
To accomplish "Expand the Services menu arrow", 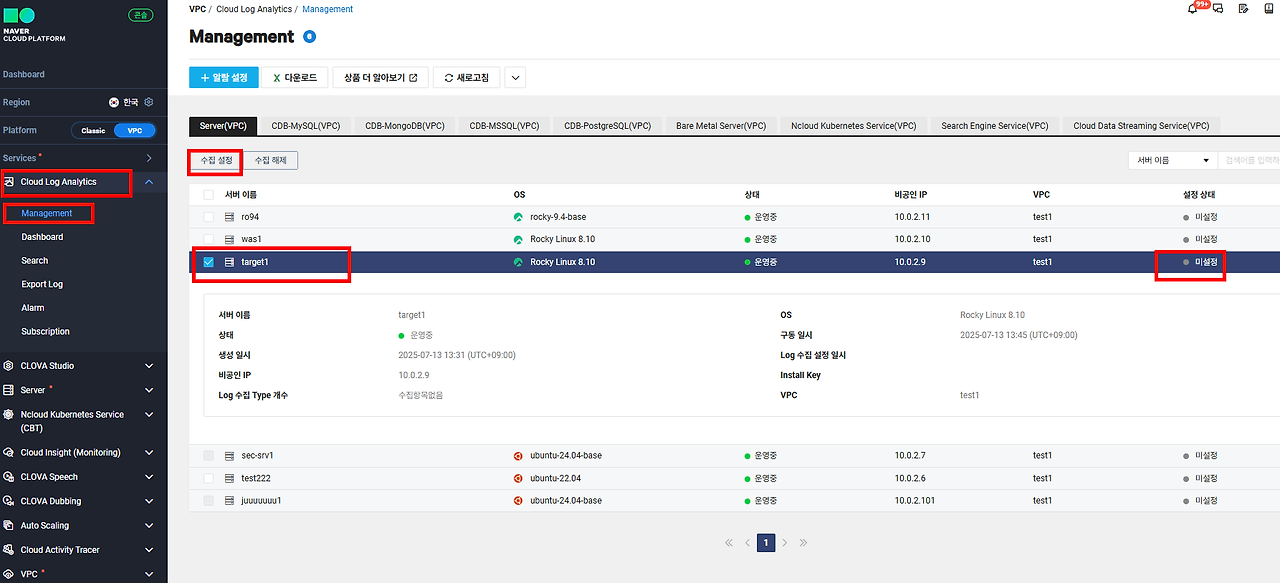I will 149,158.
